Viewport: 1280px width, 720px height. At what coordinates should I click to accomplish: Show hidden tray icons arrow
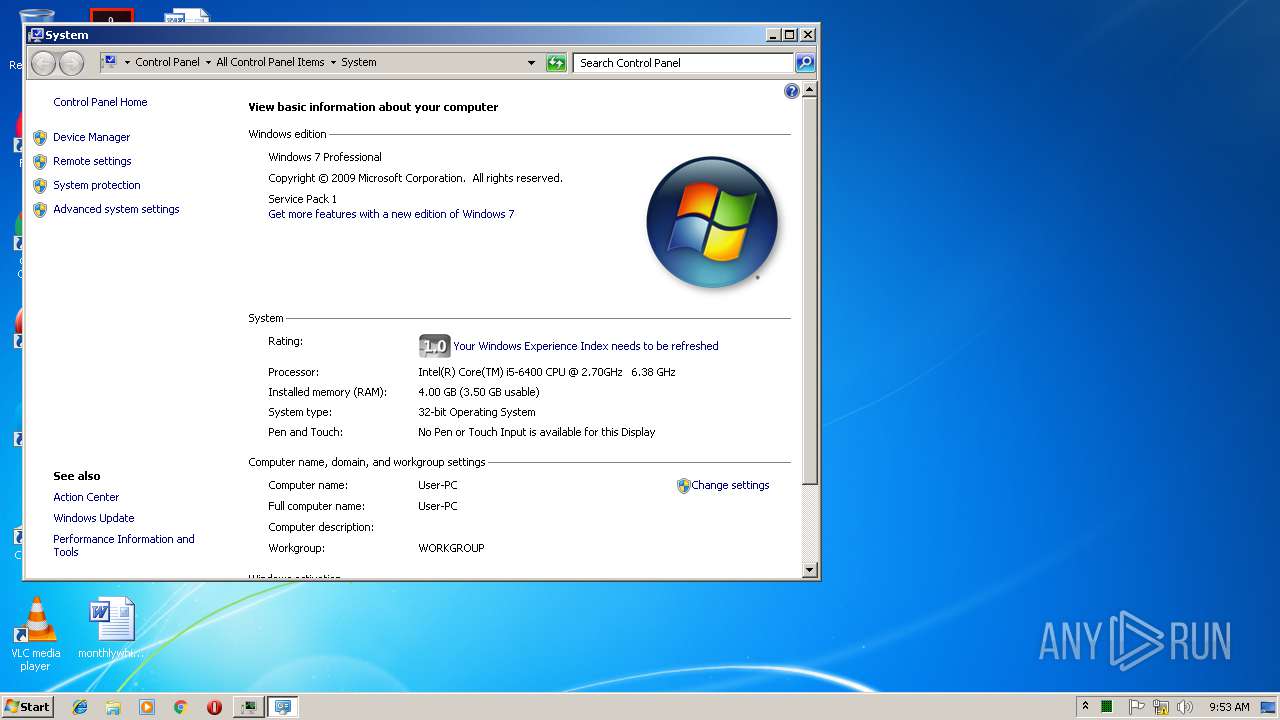[x=1085, y=706]
